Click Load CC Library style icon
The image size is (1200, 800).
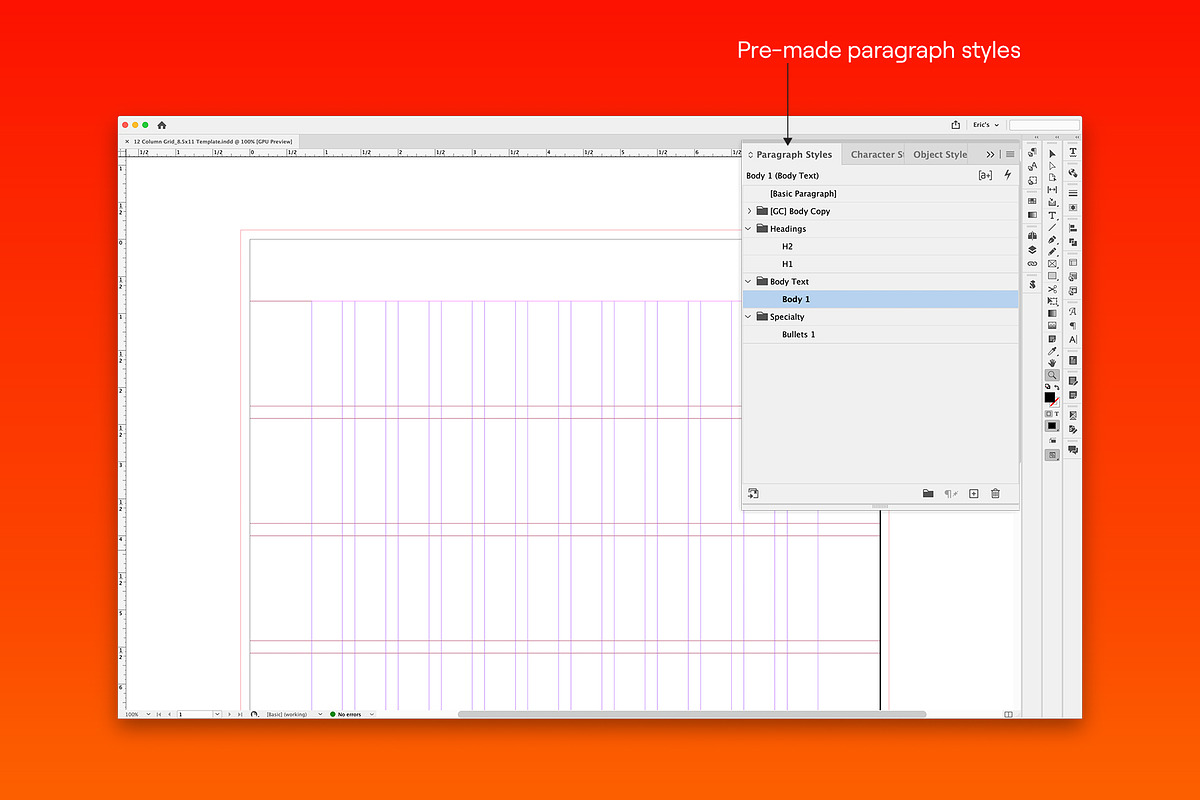click(x=753, y=493)
